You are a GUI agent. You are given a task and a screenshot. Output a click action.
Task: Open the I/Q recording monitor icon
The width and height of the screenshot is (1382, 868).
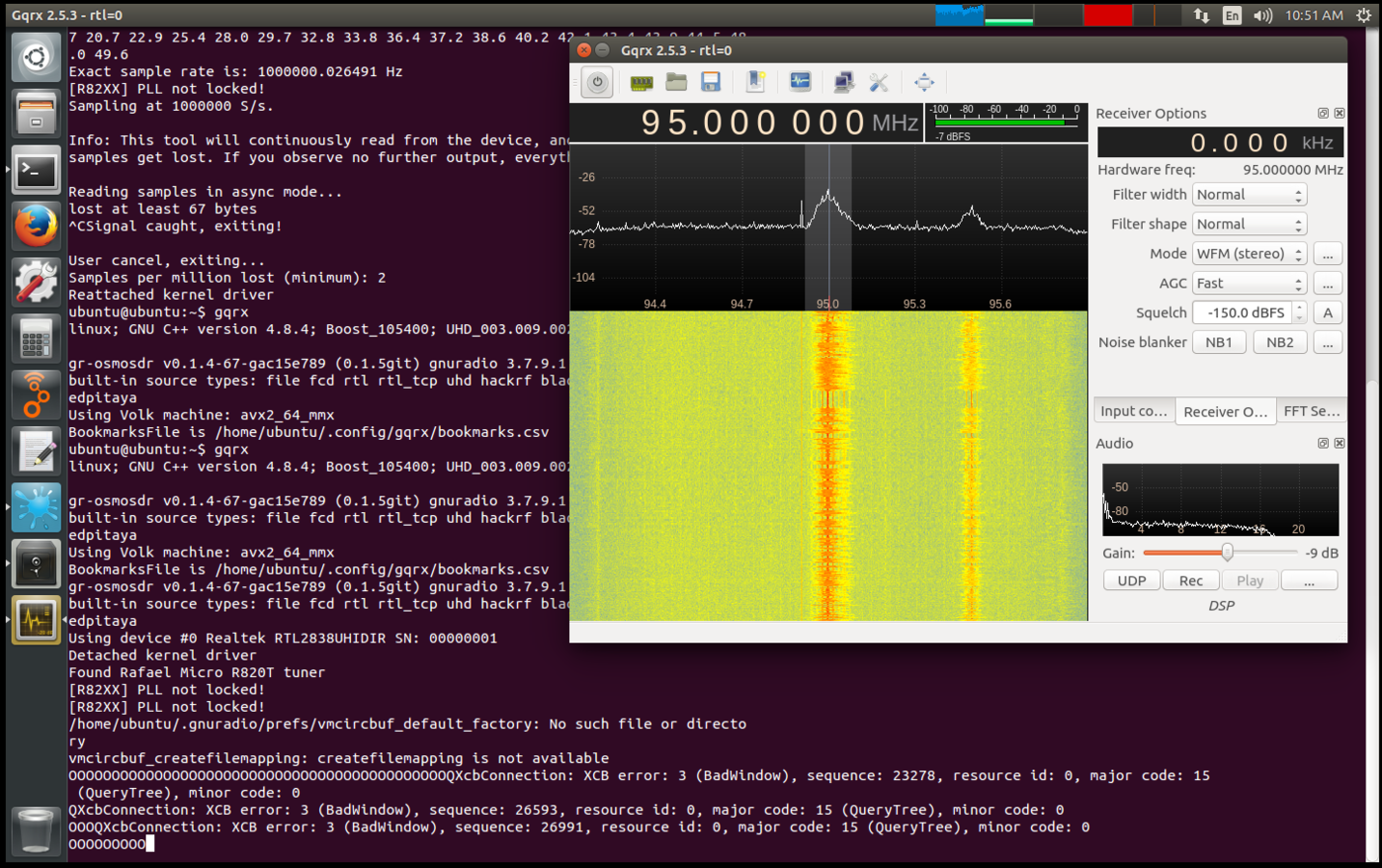[x=800, y=82]
